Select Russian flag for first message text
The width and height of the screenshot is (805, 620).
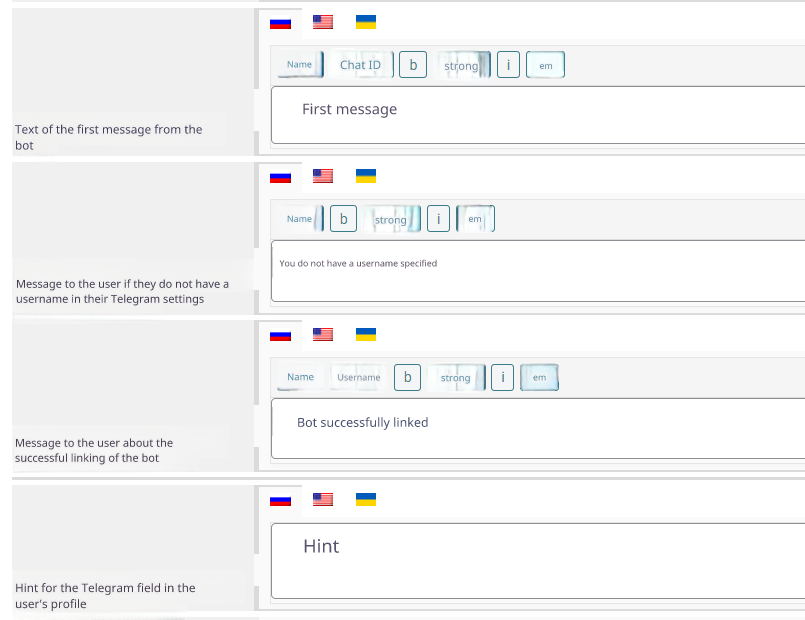[280, 22]
